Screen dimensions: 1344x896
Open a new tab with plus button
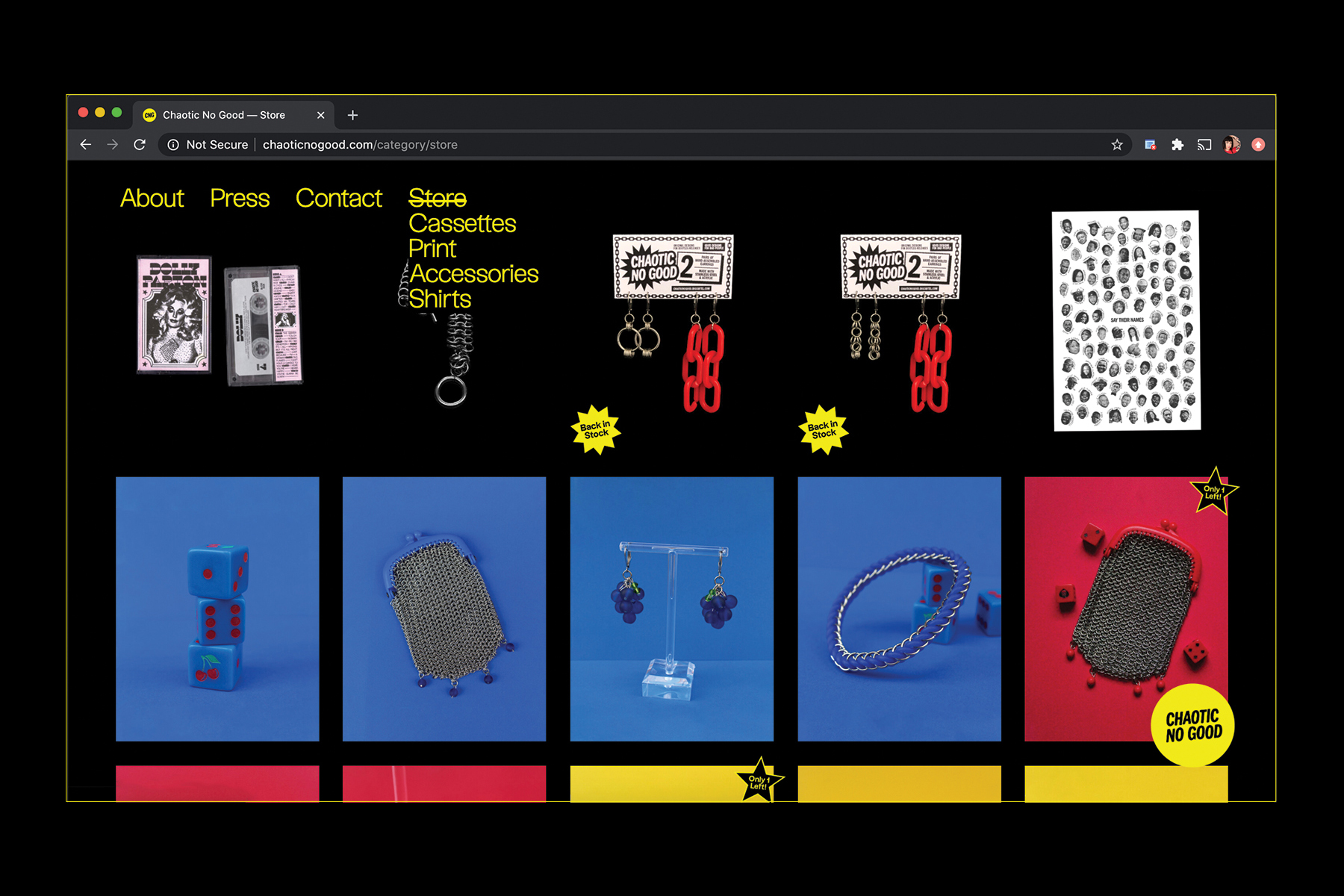(x=352, y=115)
